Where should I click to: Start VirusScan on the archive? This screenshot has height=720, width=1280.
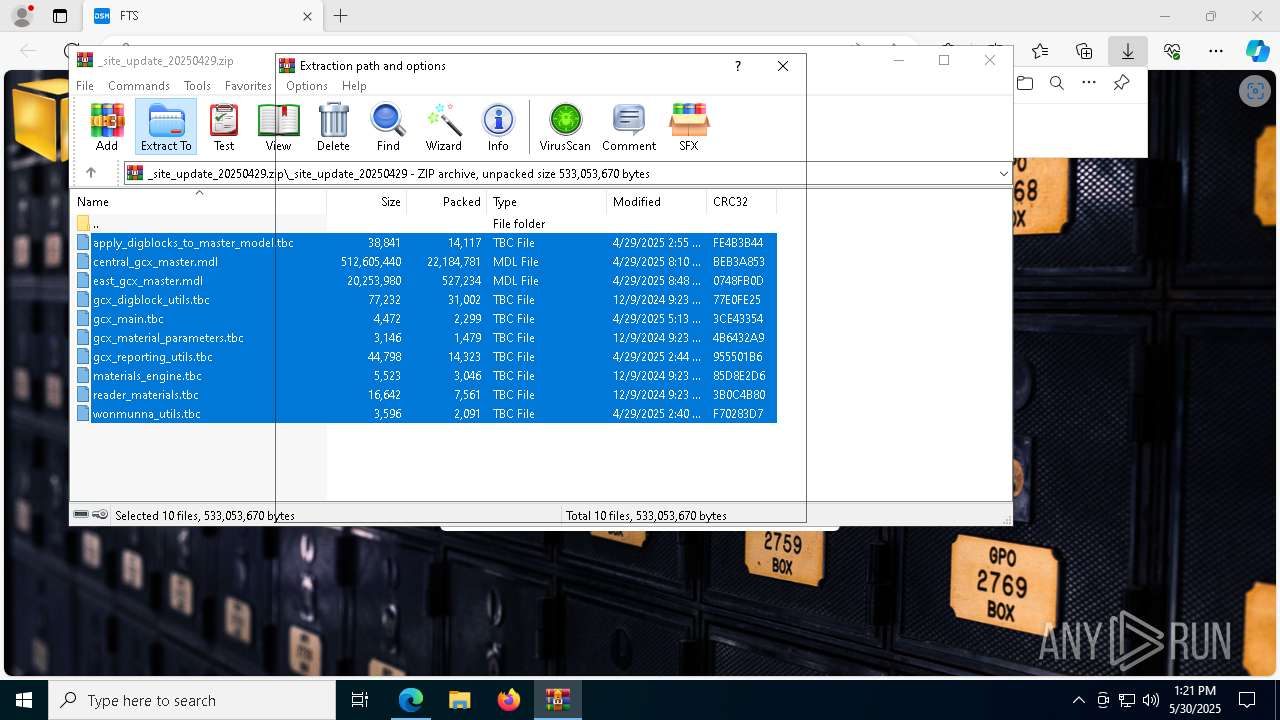tap(565, 126)
